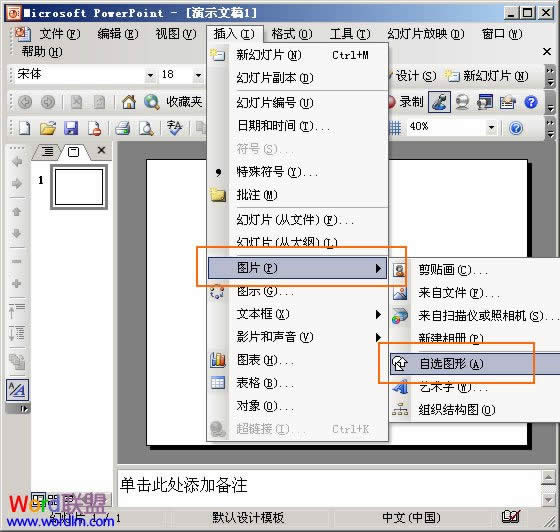
Task: Click the blue help question mark icon
Action: 531,102
